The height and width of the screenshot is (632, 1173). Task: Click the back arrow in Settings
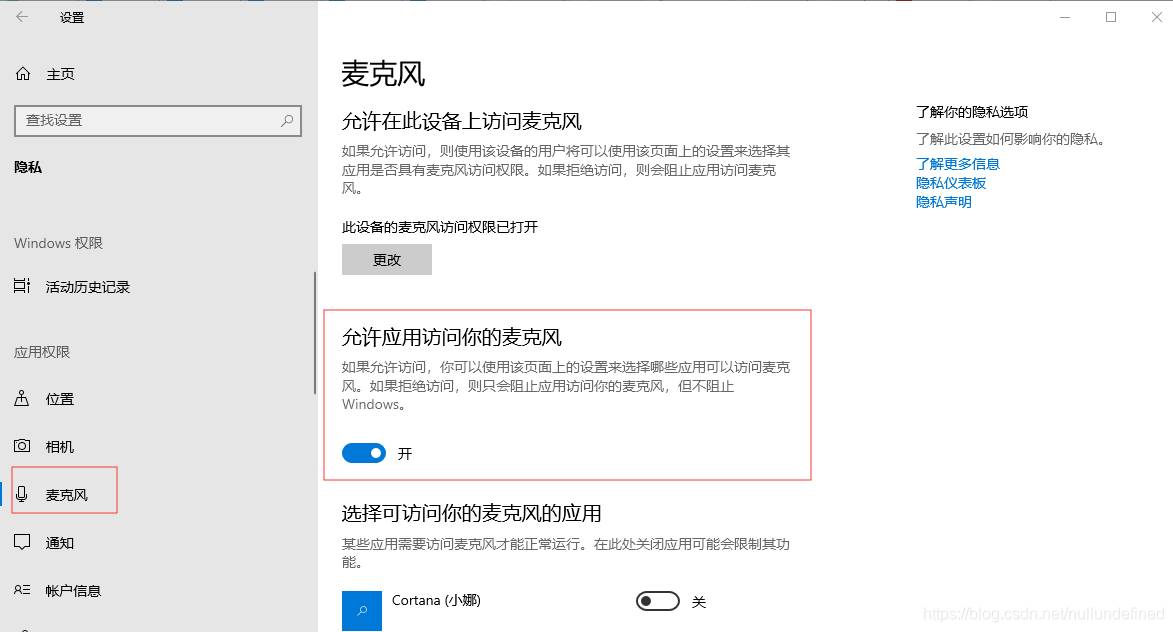(x=22, y=17)
